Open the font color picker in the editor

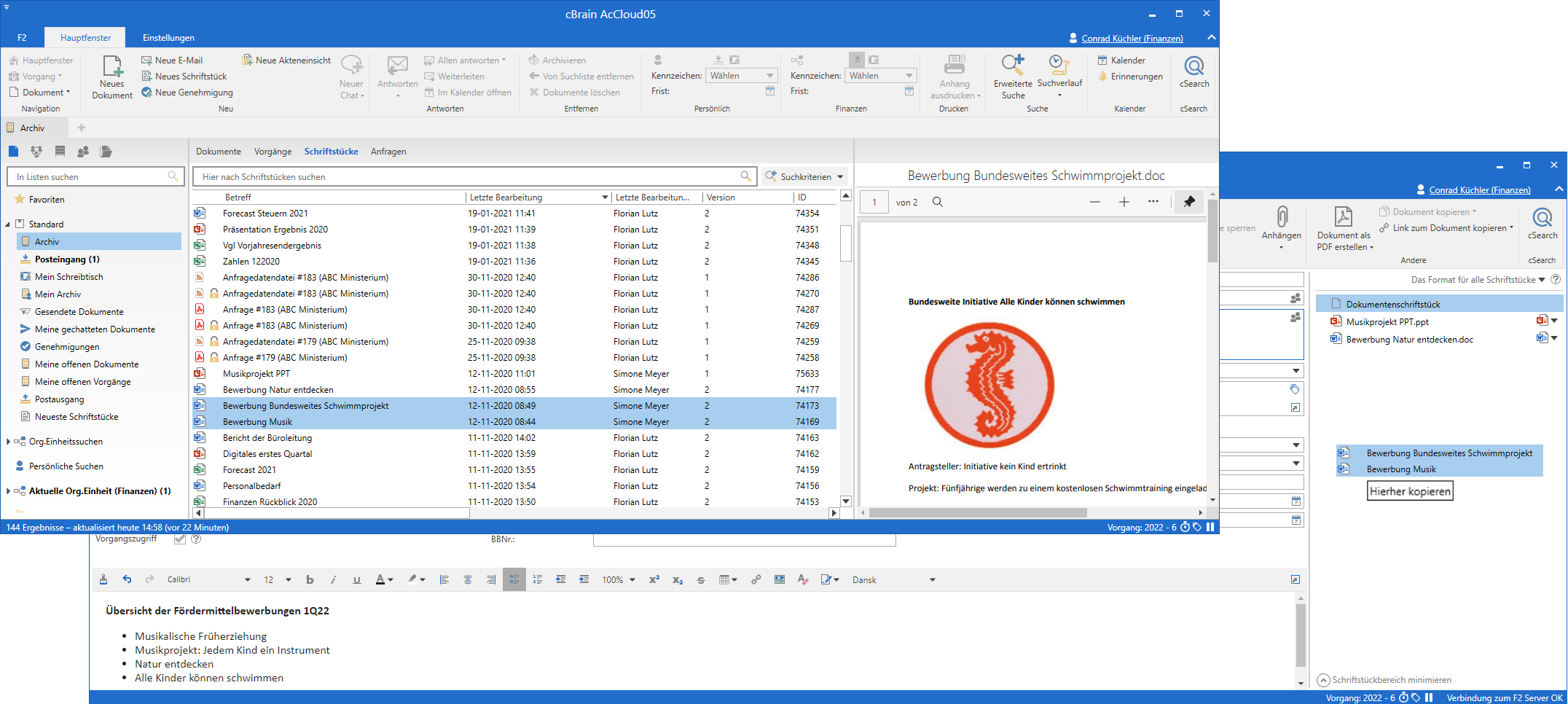(384, 579)
